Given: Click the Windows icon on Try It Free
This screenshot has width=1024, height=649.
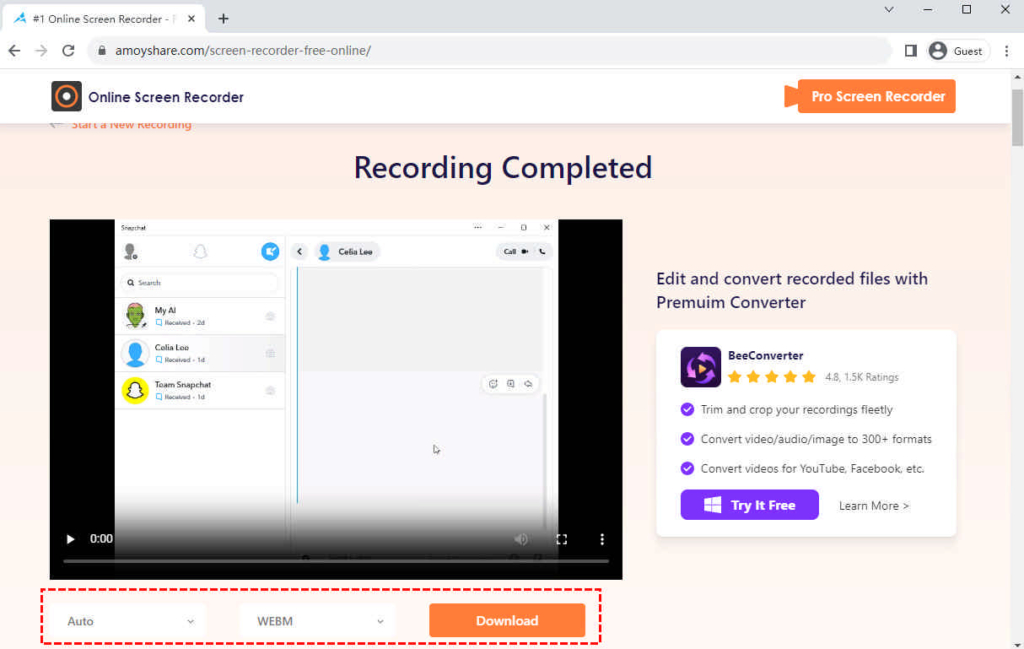Looking at the screenshot, I should [714, 505].
